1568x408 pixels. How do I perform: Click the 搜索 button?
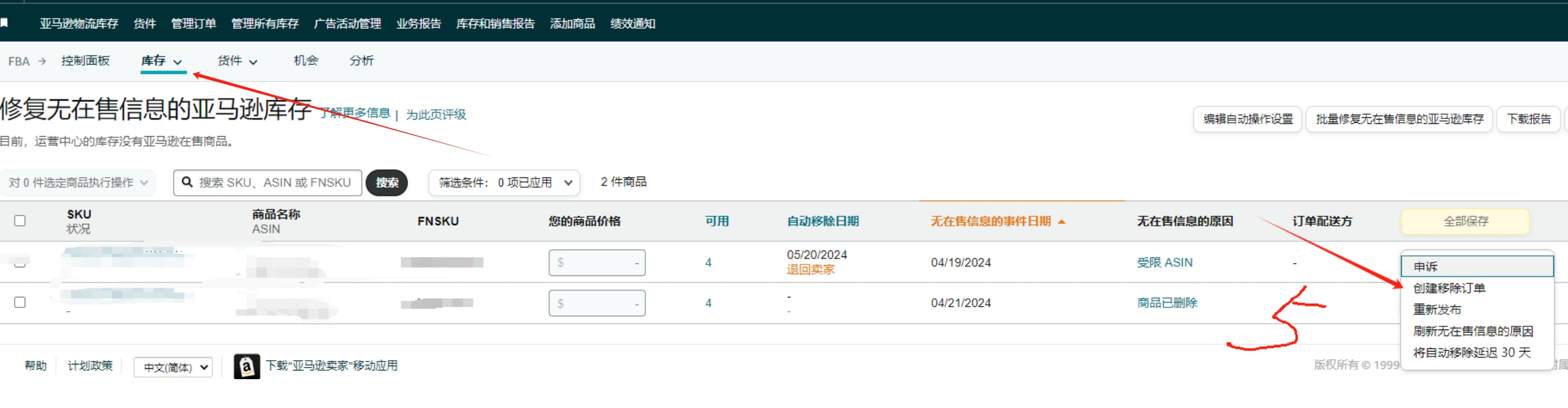coord(387,183)
